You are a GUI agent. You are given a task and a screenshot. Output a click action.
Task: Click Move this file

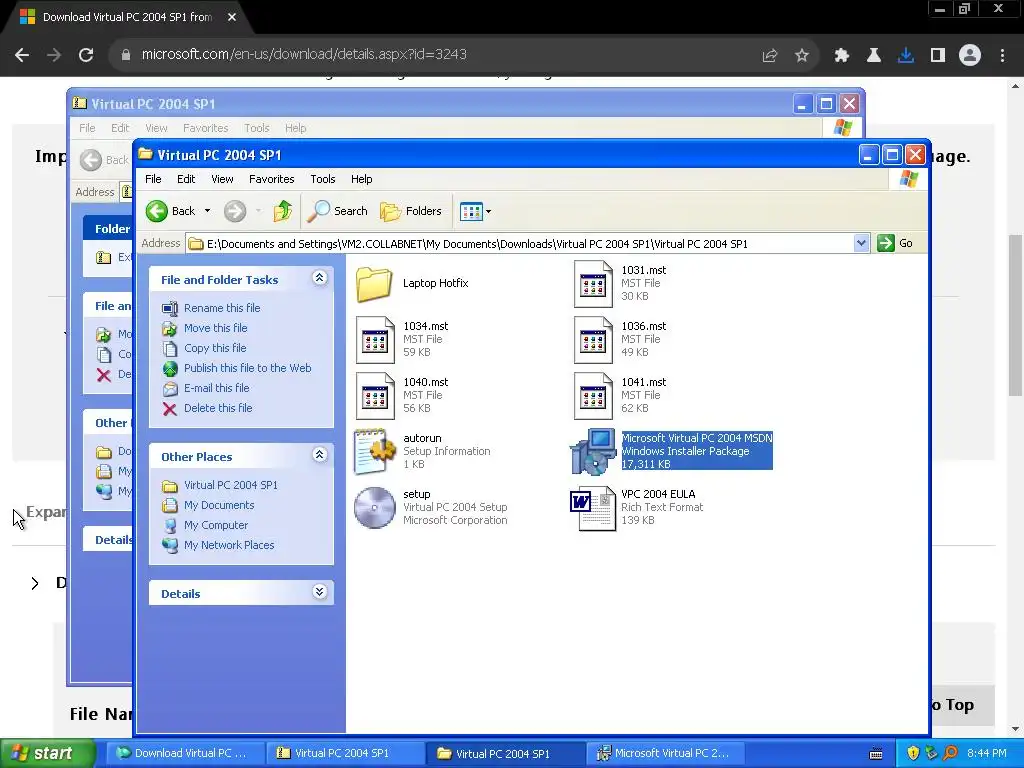[216, 328]
